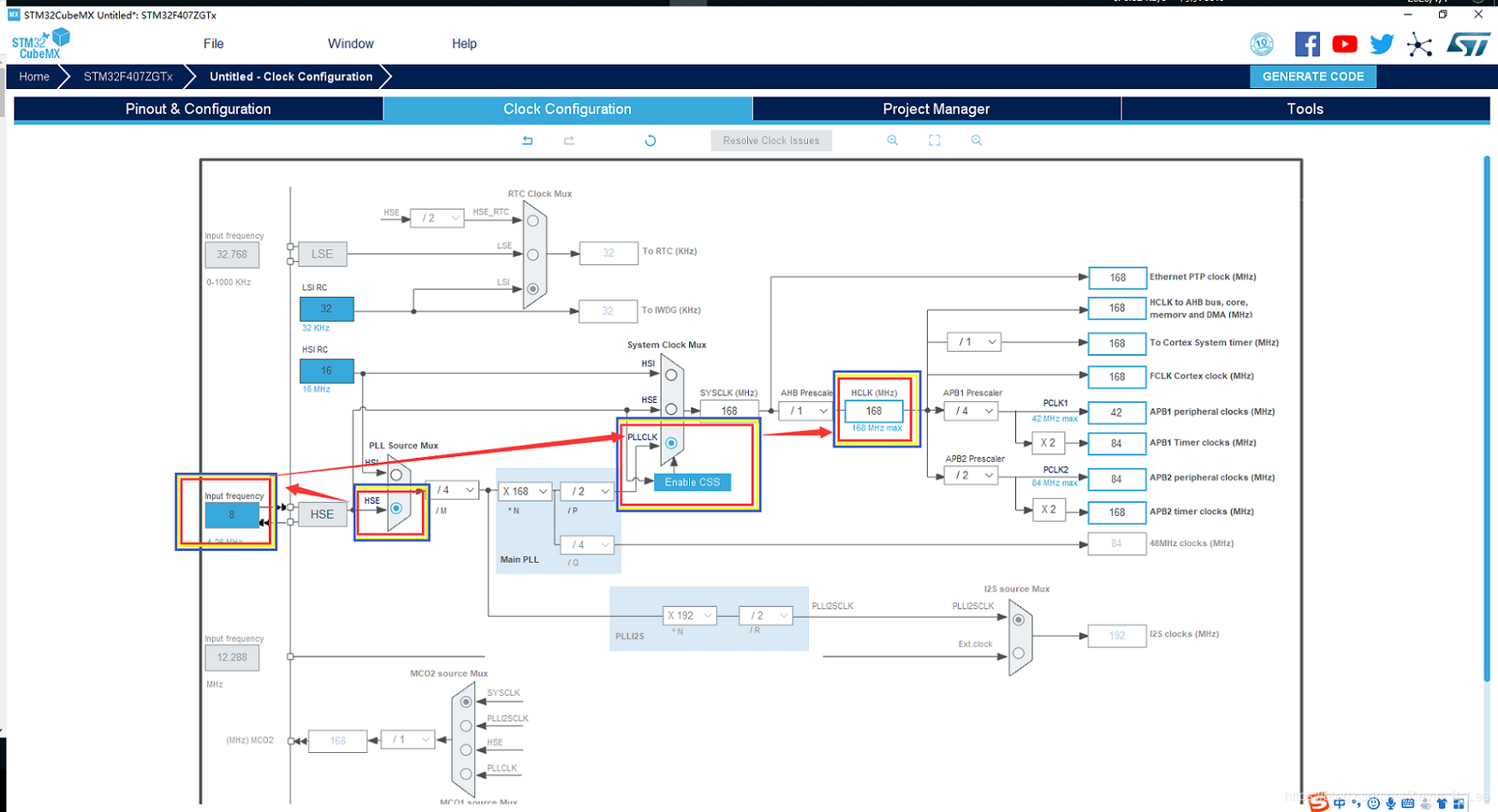Click the Ethernet PTP clock value field
The width and height of the screenshot is (1498, 812).
(x=1117, y=277)
